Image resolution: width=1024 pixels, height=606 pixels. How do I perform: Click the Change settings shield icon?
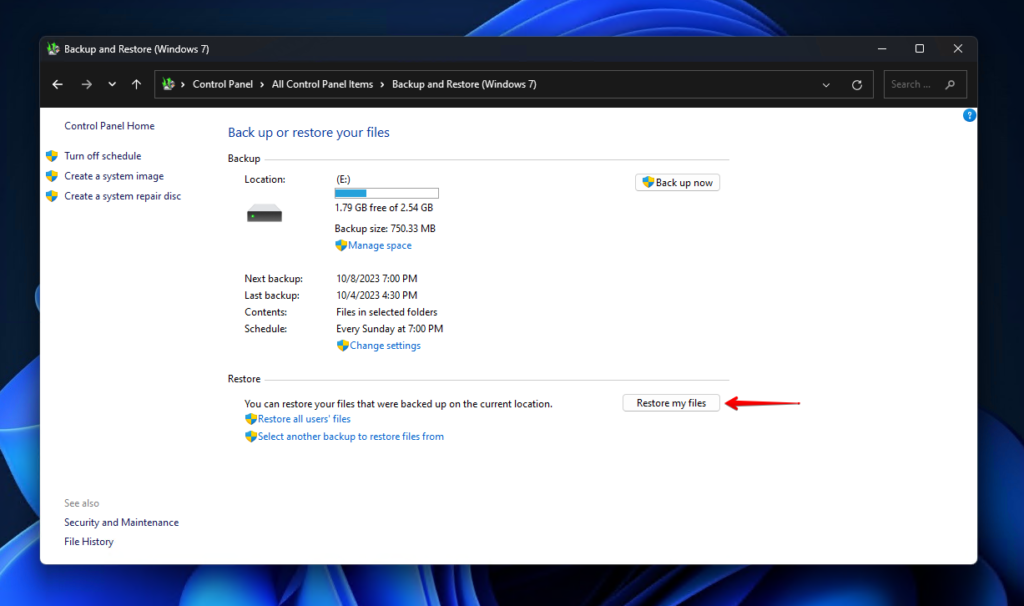click(345, 345)
